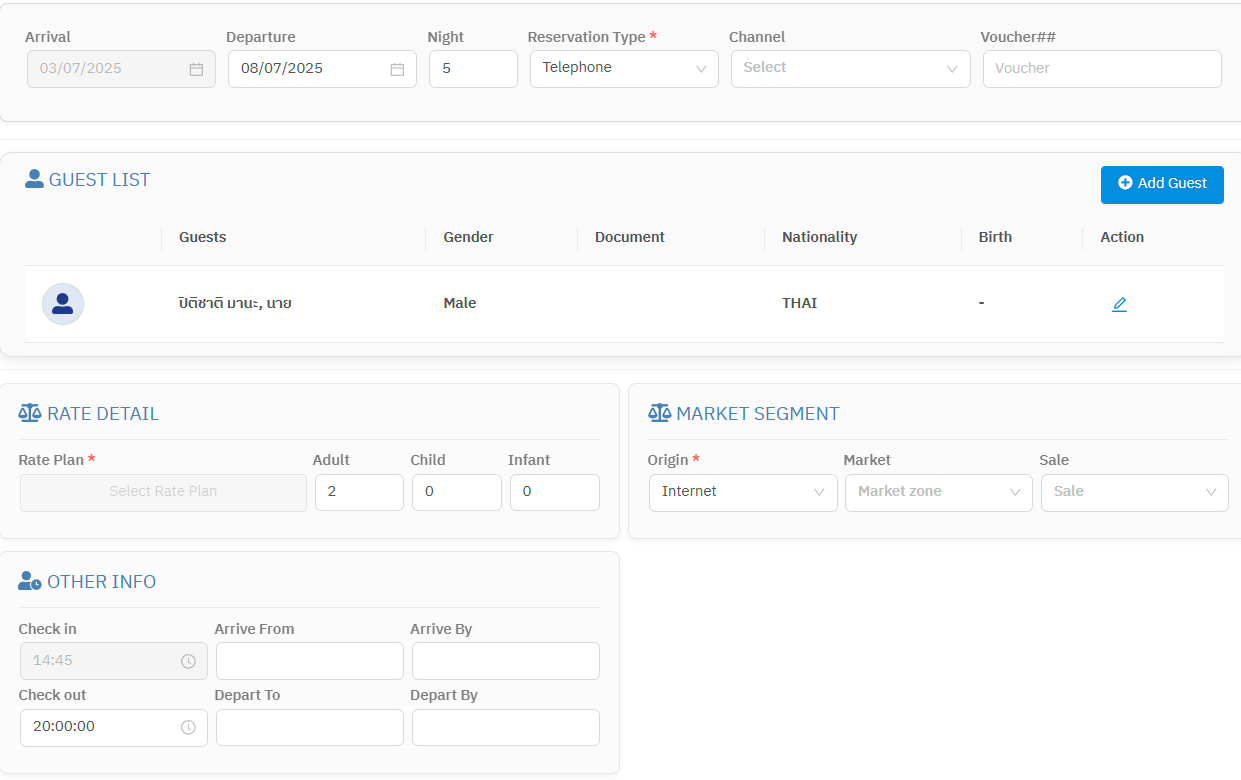
Task: Click the pencil edit icon in guest row
Action: point(1119,304)
